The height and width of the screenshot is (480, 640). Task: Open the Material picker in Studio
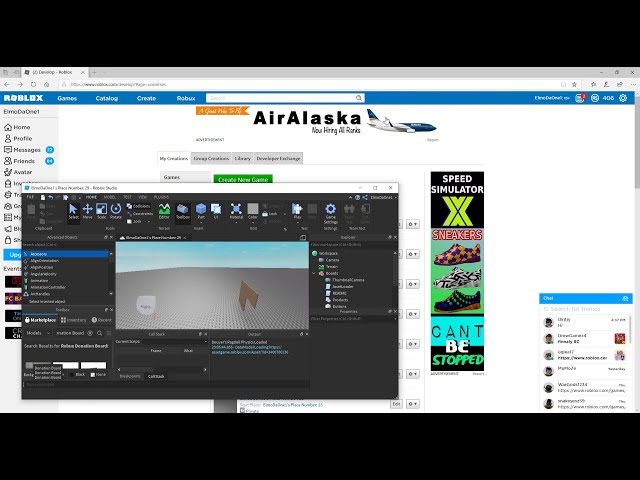[x=236, y=209]
